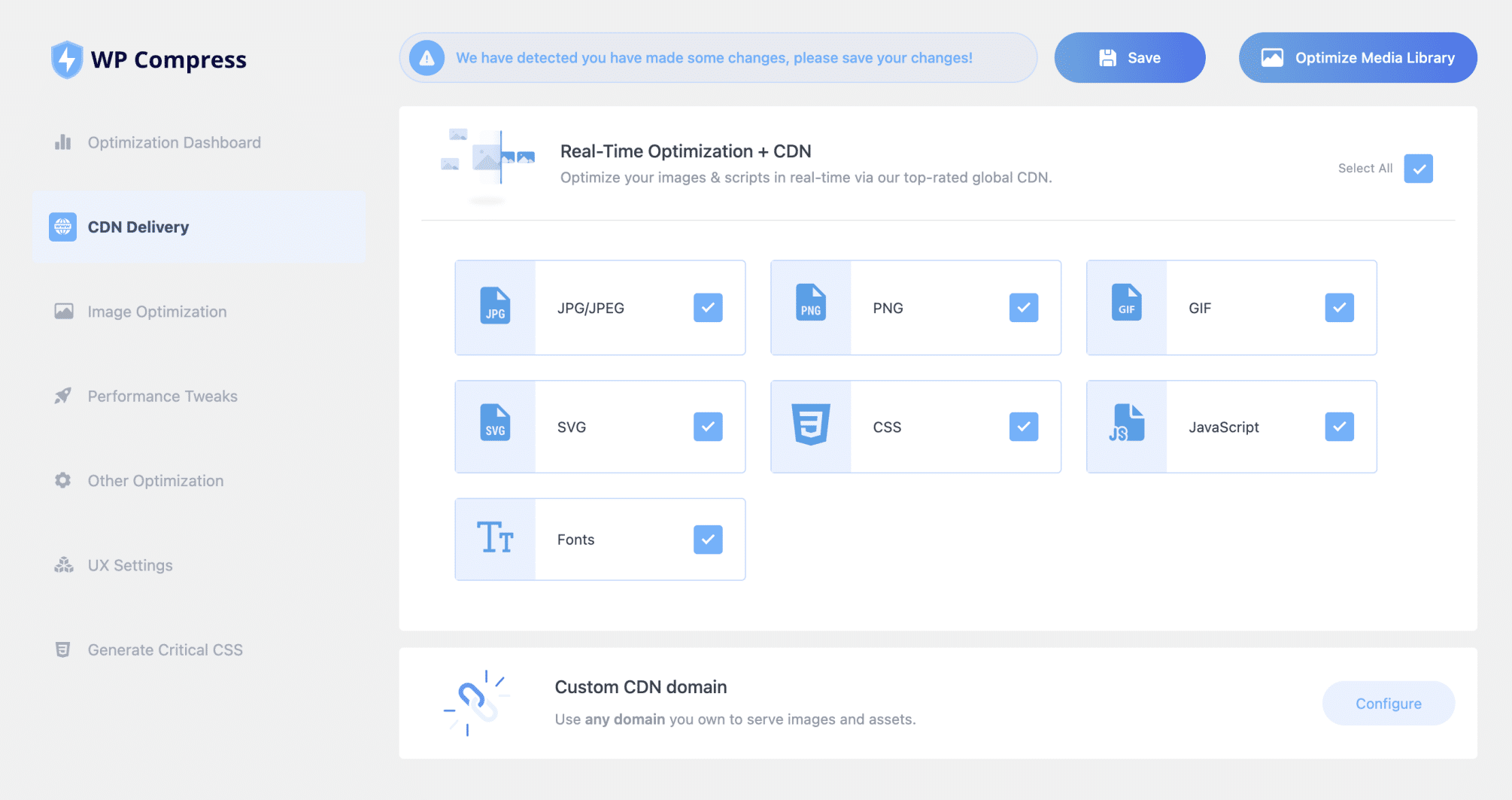Click the GIF label text
1512x800 pixels.
1200,308
